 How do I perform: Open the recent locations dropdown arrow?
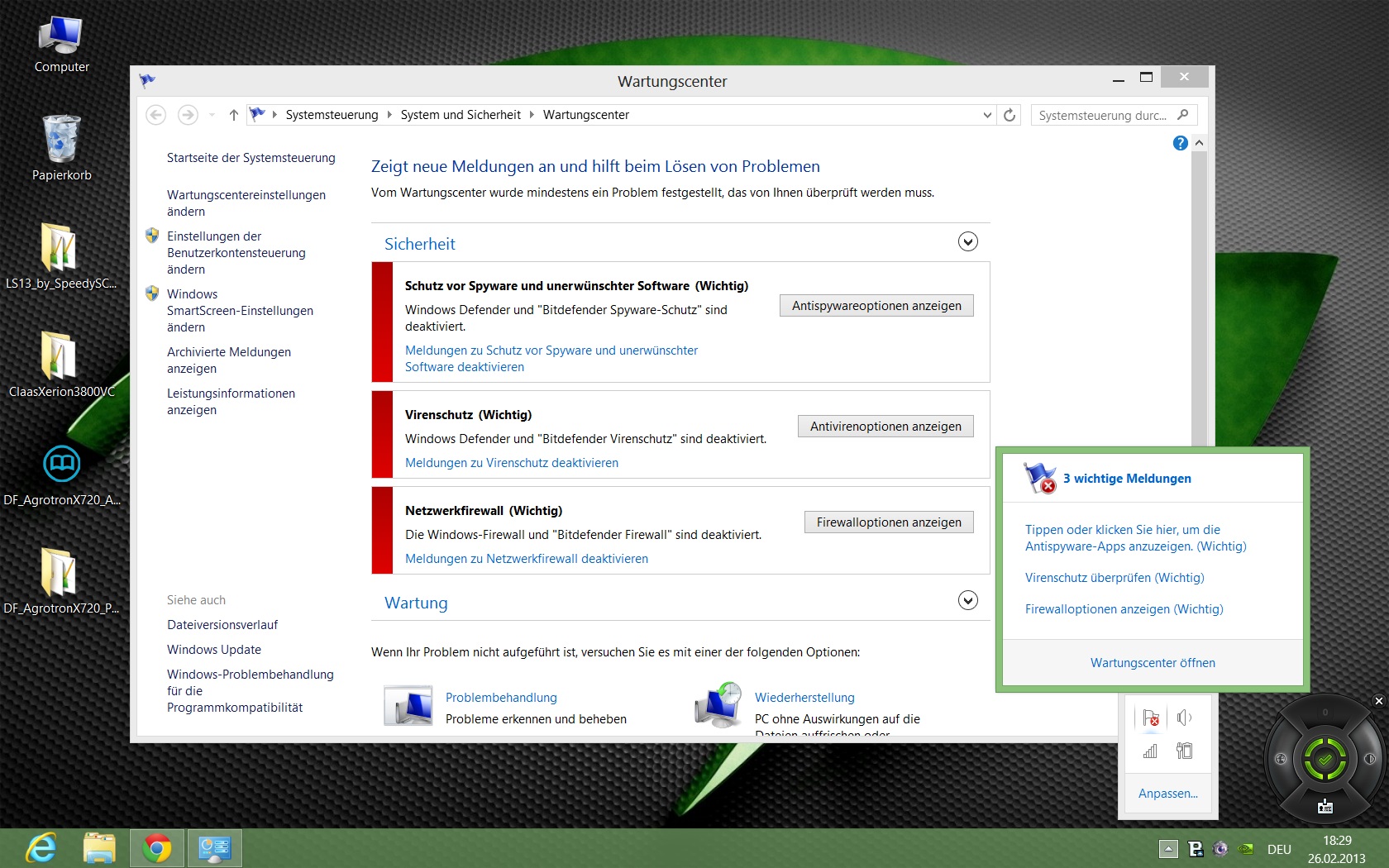pos(212,115)
